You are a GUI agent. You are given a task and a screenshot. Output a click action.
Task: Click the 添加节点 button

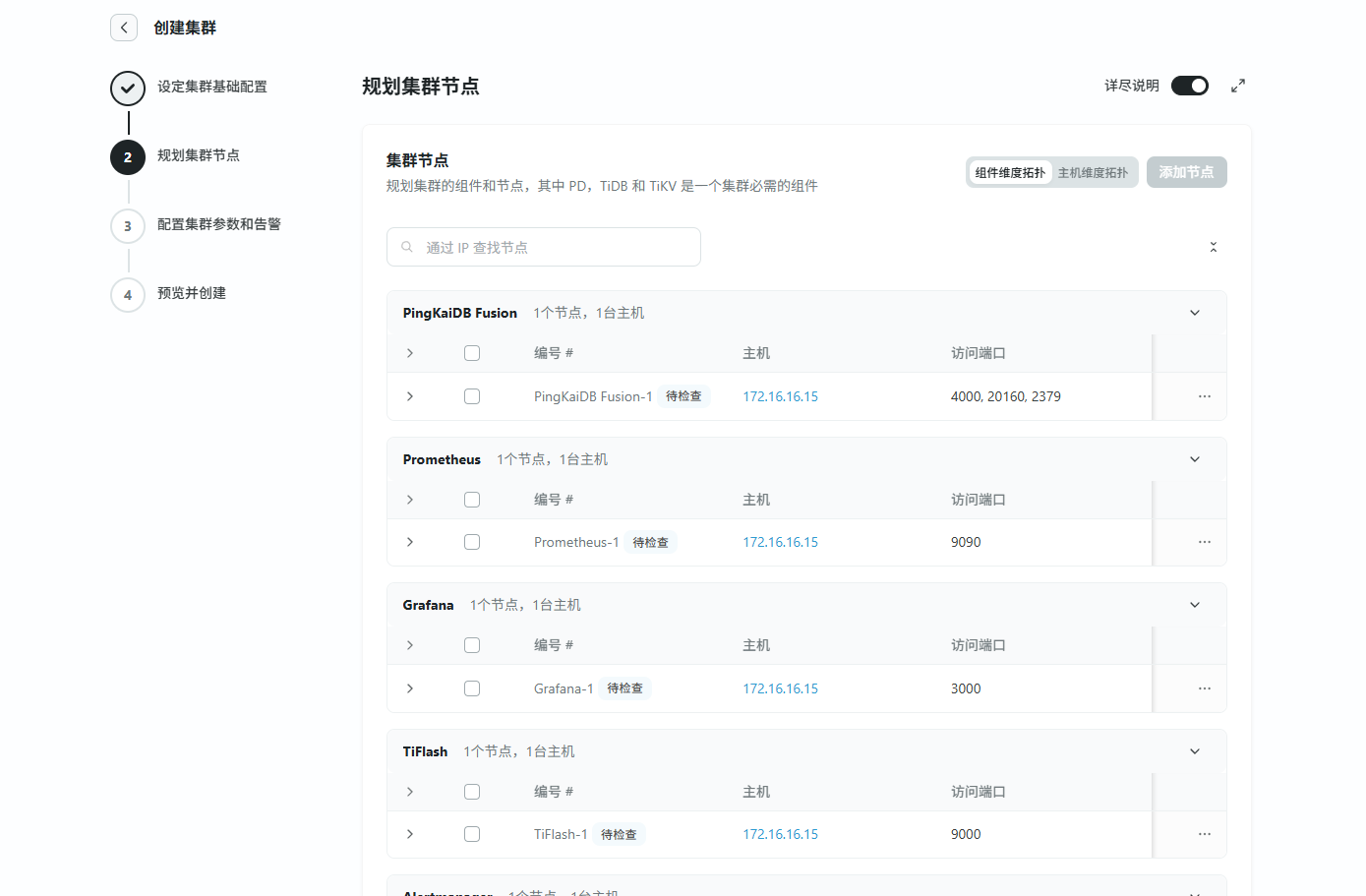tap(1186, 172)
